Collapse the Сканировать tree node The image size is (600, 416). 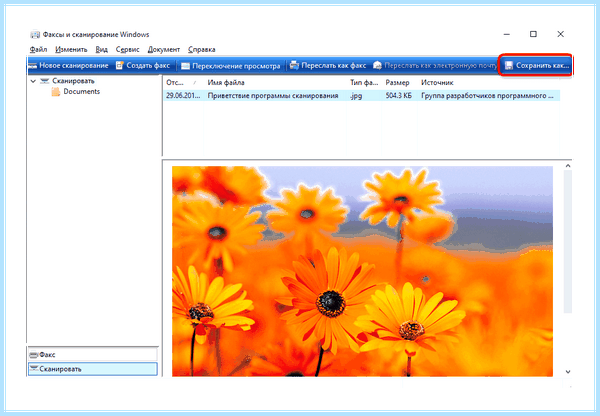(x=33, y=81)
